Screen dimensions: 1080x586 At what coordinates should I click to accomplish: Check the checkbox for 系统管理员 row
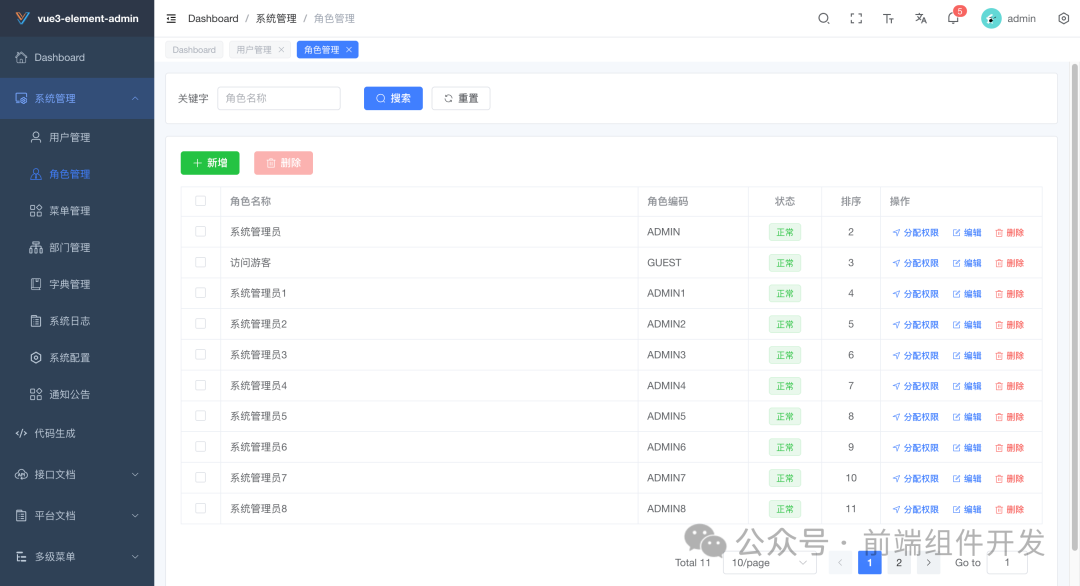coord(201,231)
